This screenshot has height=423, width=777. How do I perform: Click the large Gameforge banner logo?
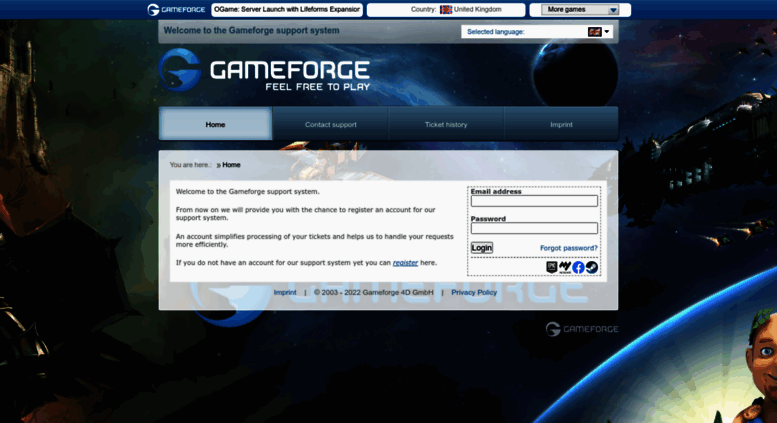265,72
